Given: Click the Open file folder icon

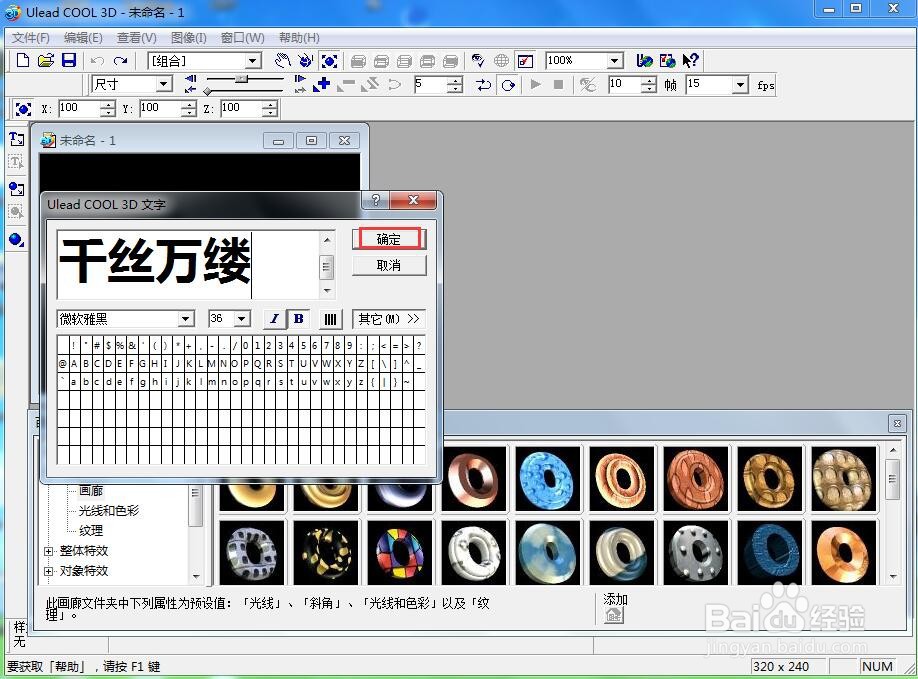Looking at the screenshot, I should pos(46,60).
